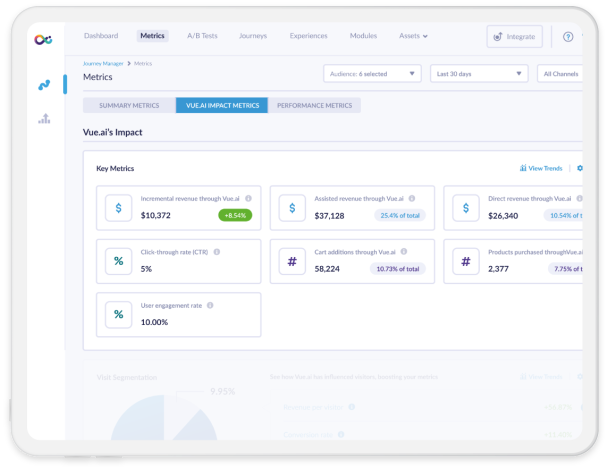608x470 pixels.
Task: Click the gear icon in Key Metrics
Action: 579,168
